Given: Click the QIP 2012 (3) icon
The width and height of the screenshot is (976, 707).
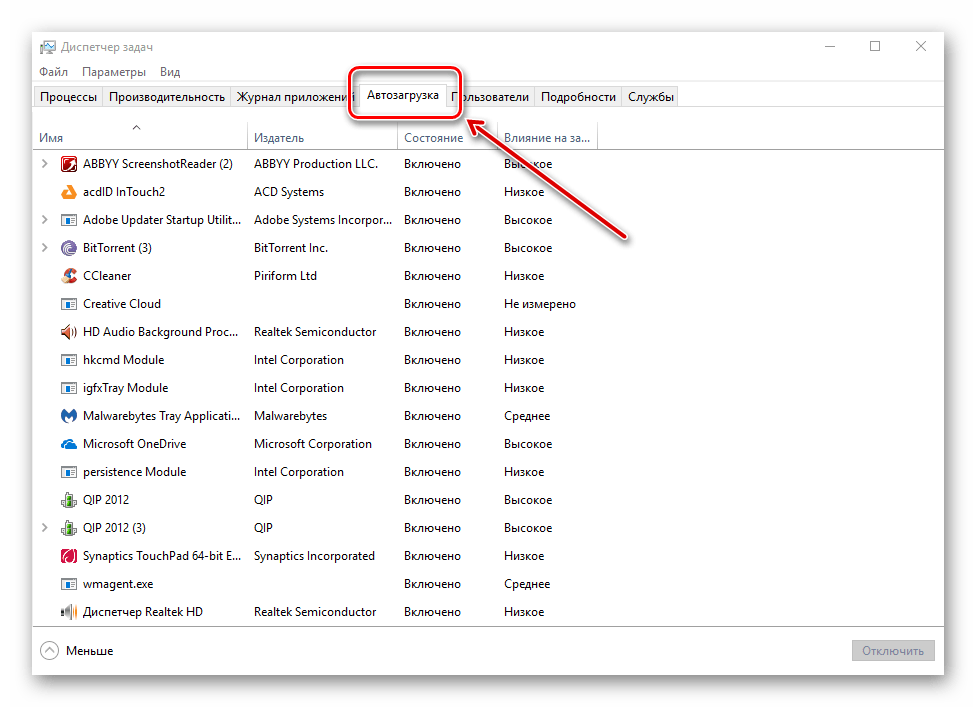Looking at the screenshot, I should (68, 528).
